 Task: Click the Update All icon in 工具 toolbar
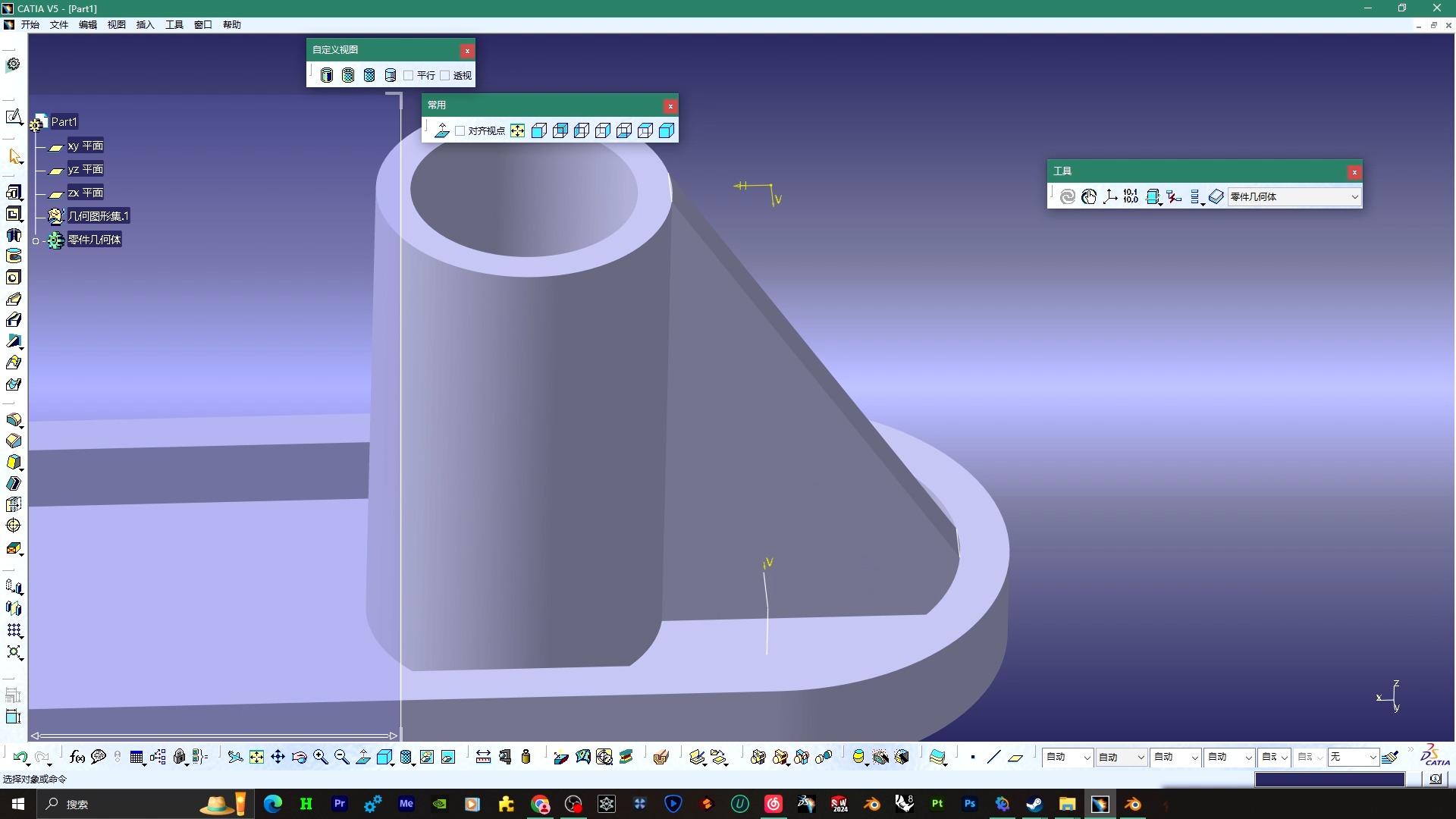coord(1067,196)
